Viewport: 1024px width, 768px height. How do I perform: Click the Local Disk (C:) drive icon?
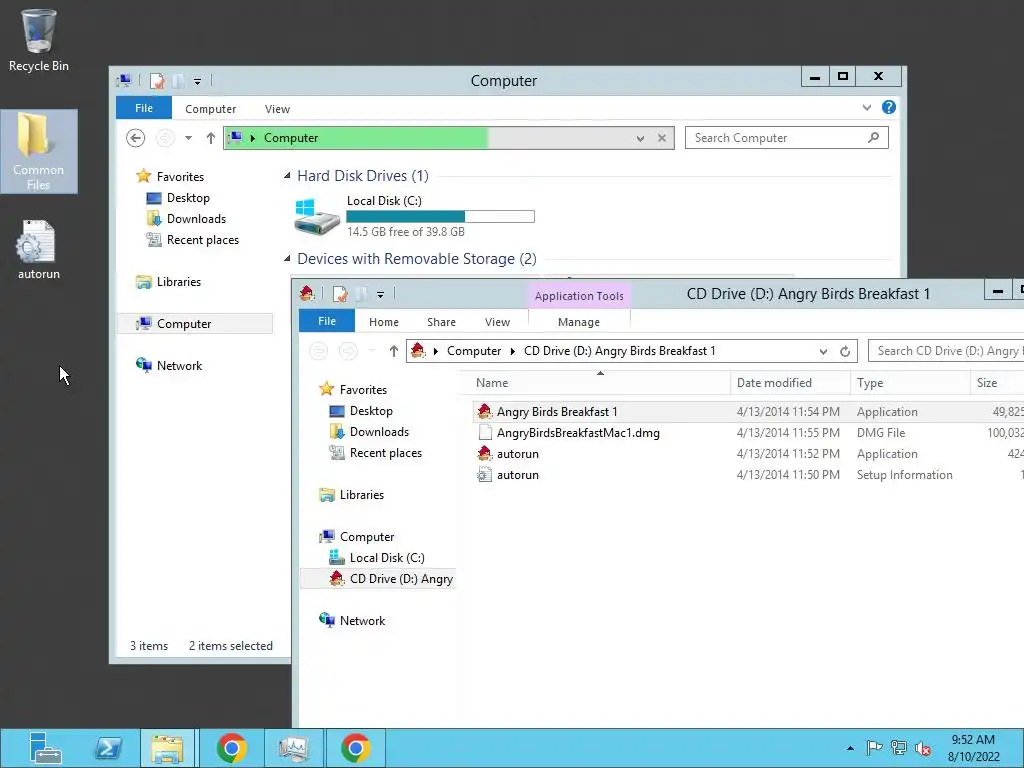click(317, 216)
